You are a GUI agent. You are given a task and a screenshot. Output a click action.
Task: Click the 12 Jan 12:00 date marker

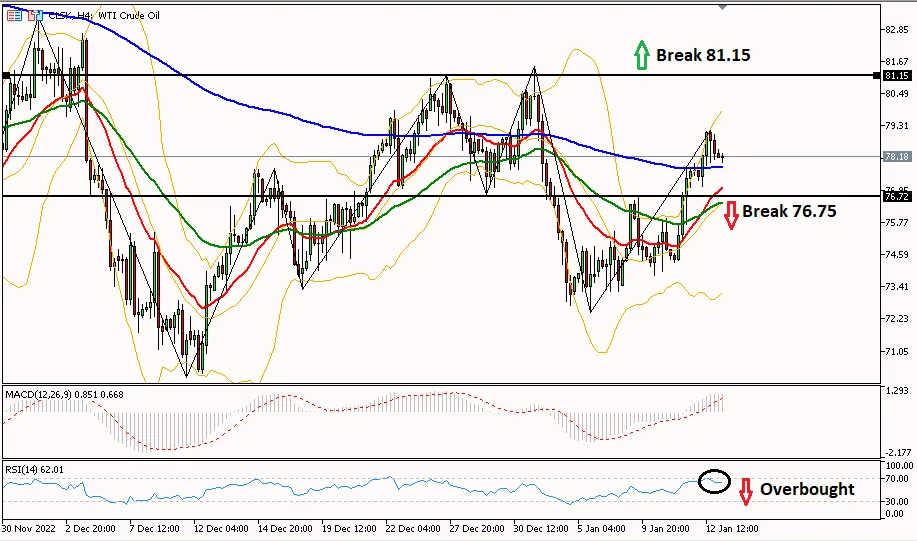click(x=732, y=529)
